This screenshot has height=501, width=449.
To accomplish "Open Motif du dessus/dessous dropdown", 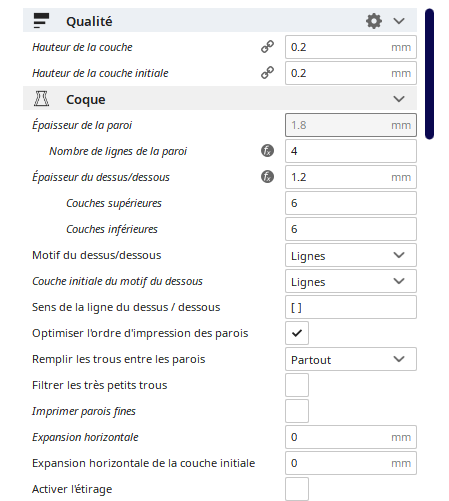I will coord(351,255).
